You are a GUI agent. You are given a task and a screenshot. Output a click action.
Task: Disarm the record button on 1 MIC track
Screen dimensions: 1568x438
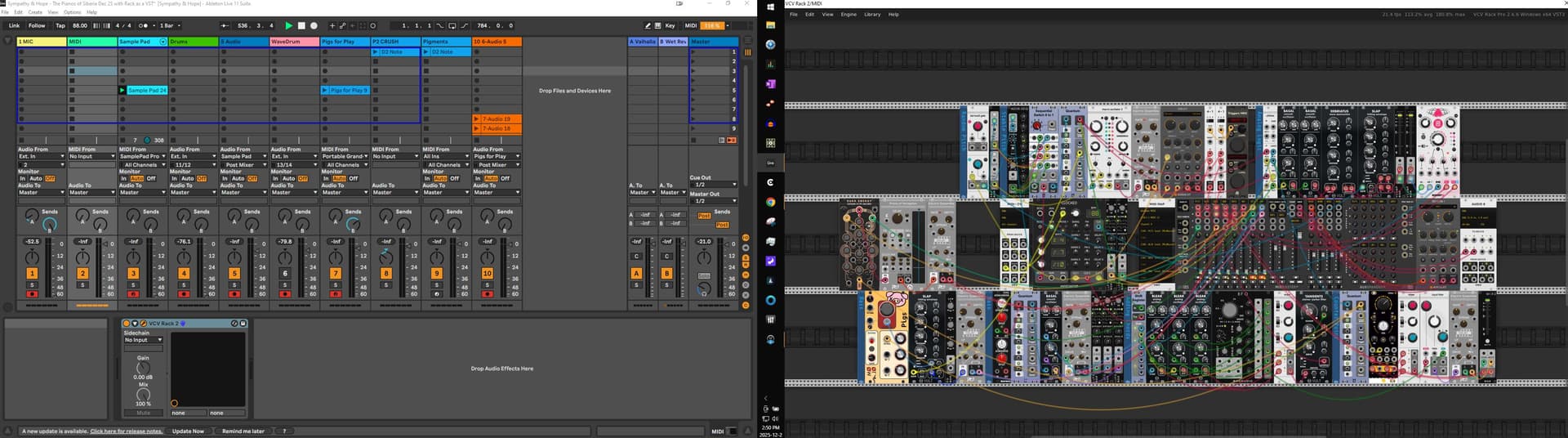coord(32,294)
